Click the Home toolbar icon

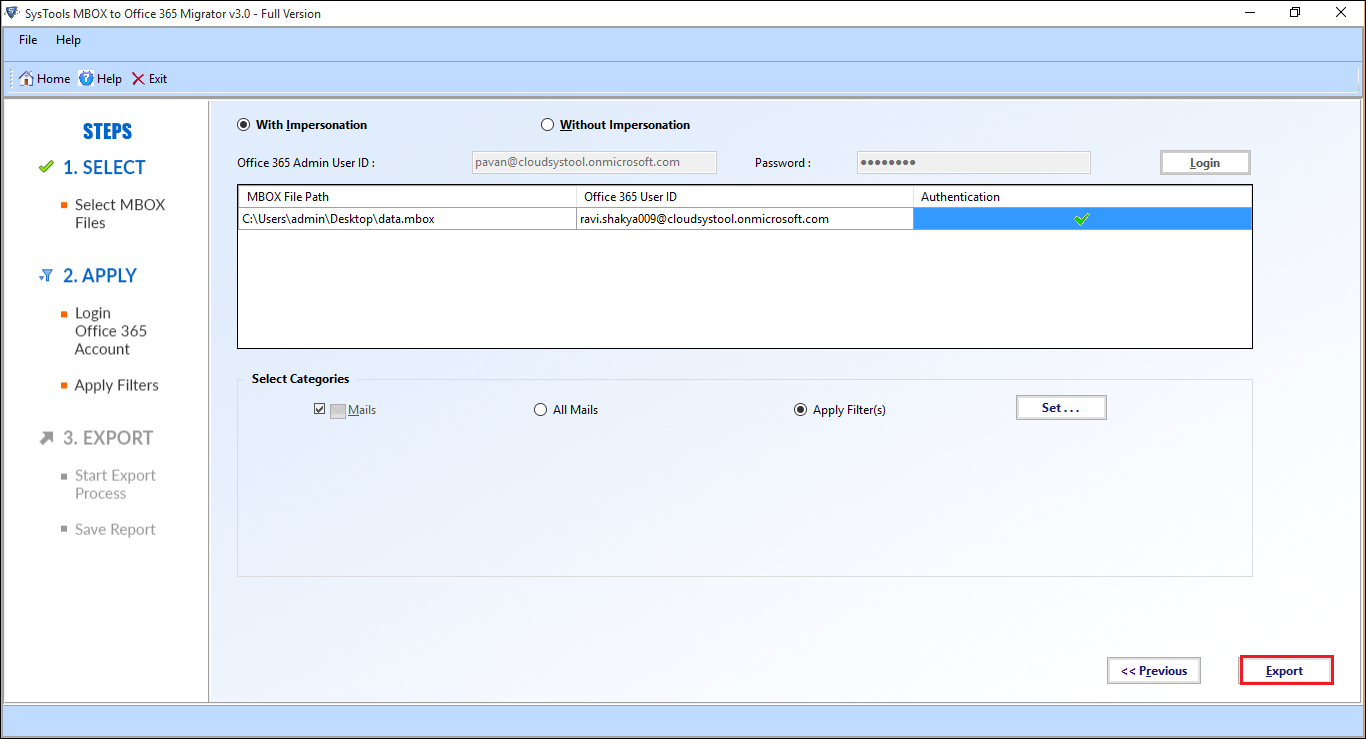tap(27, 78)
